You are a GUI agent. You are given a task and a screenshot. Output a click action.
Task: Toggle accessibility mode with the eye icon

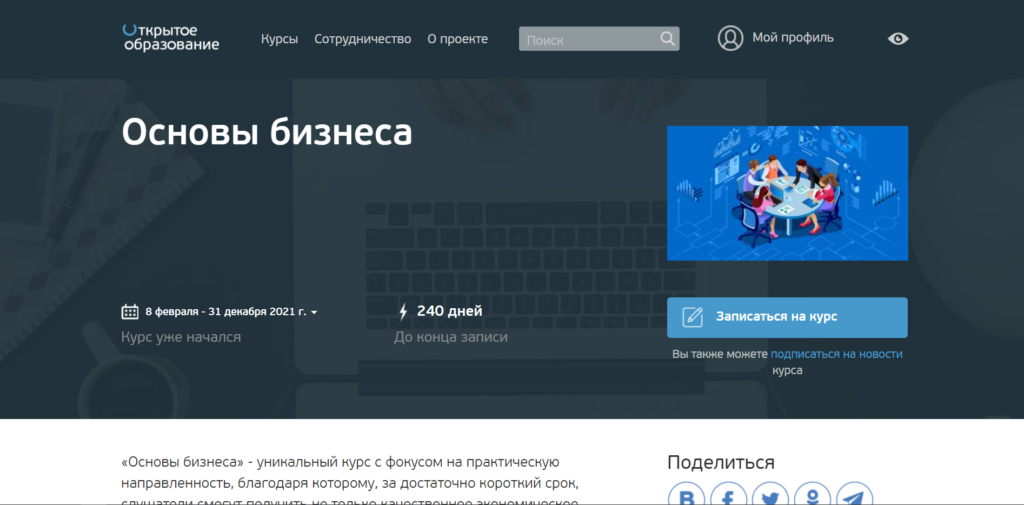(x=898, y=39)
